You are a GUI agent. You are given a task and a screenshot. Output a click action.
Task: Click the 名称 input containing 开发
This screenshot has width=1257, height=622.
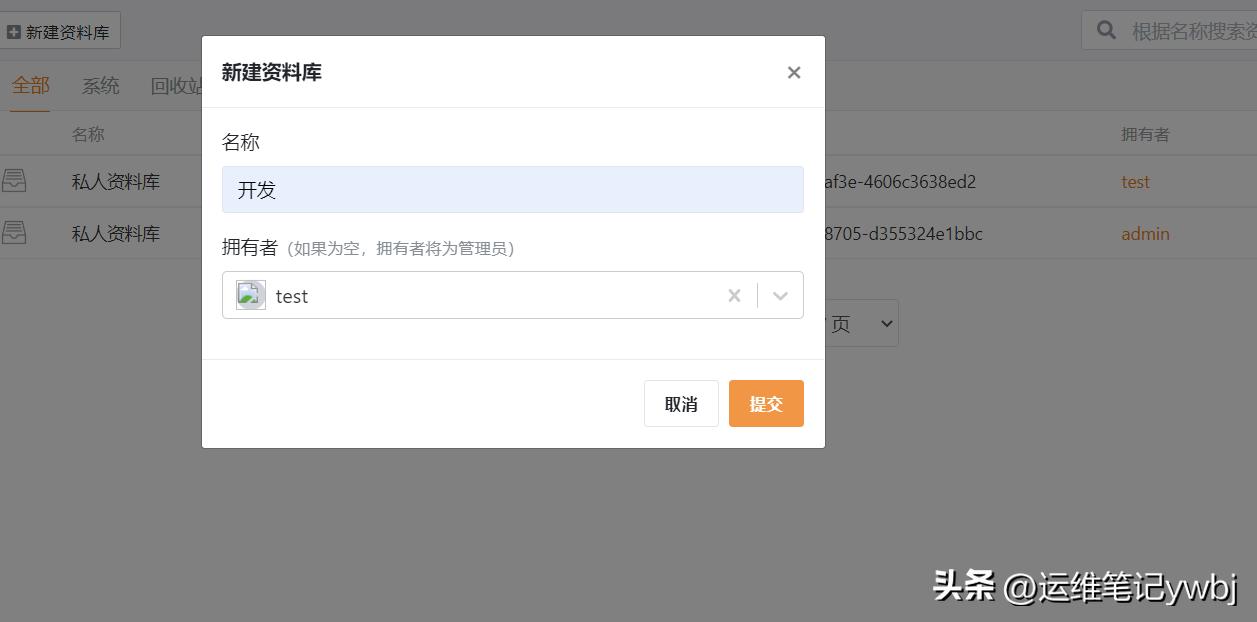click(x=512, y=189)
